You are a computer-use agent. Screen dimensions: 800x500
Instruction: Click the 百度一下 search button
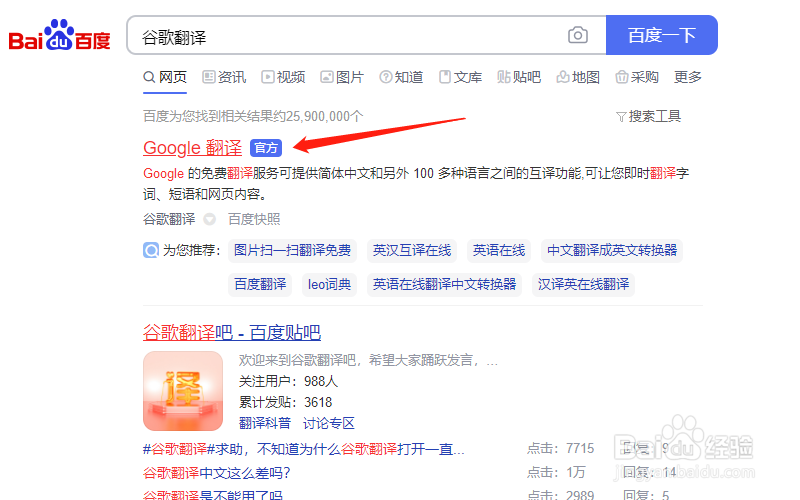(x=662, y=35)
